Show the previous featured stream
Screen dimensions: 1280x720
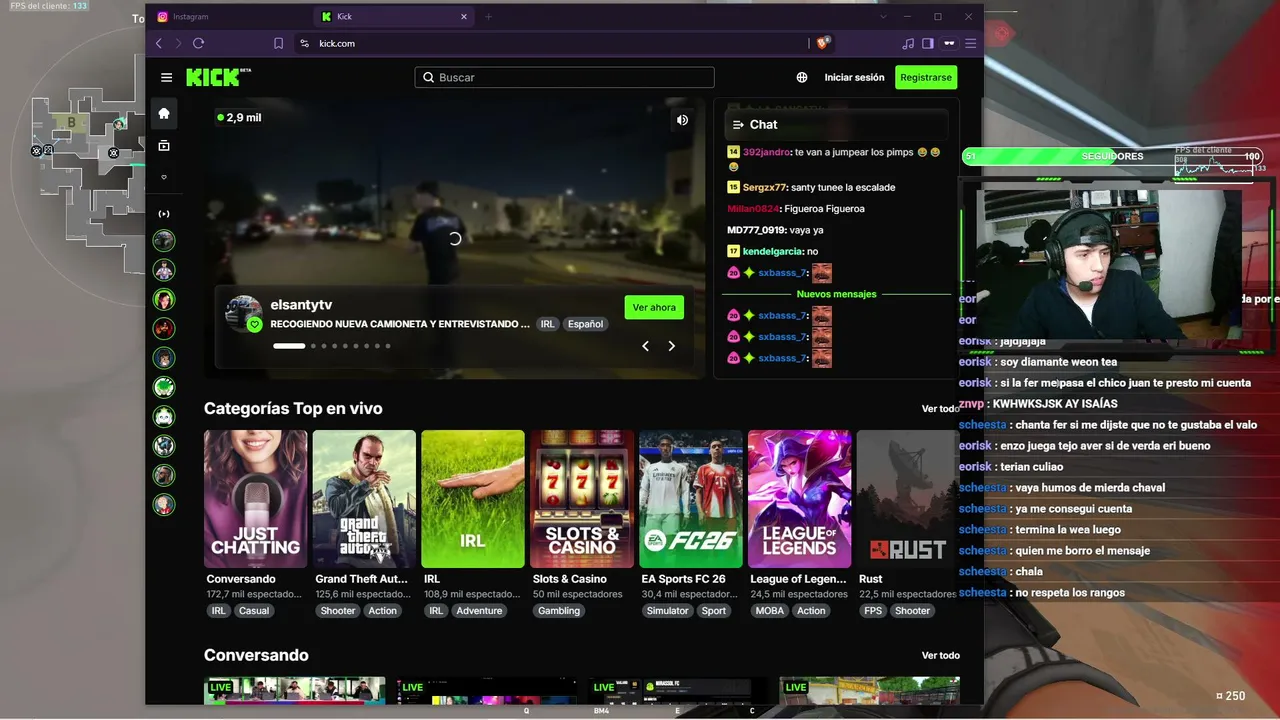pyautogui.click(x=645, y=346)
